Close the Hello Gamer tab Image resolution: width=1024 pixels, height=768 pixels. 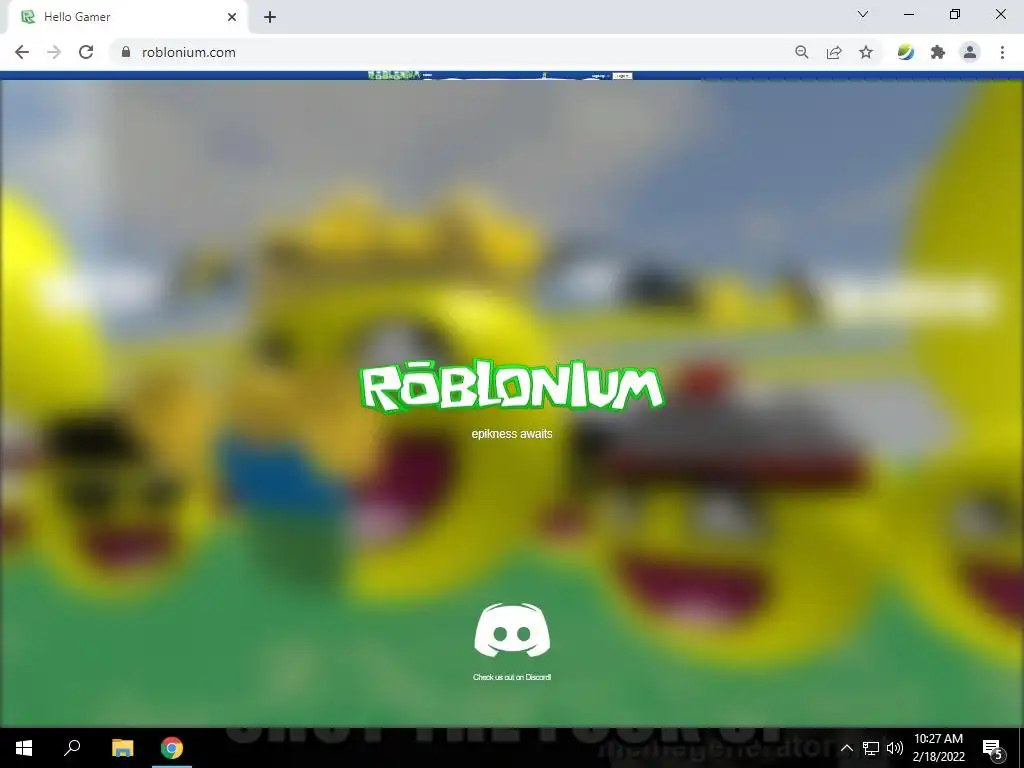pyautogui.click(x=232, y=17)
